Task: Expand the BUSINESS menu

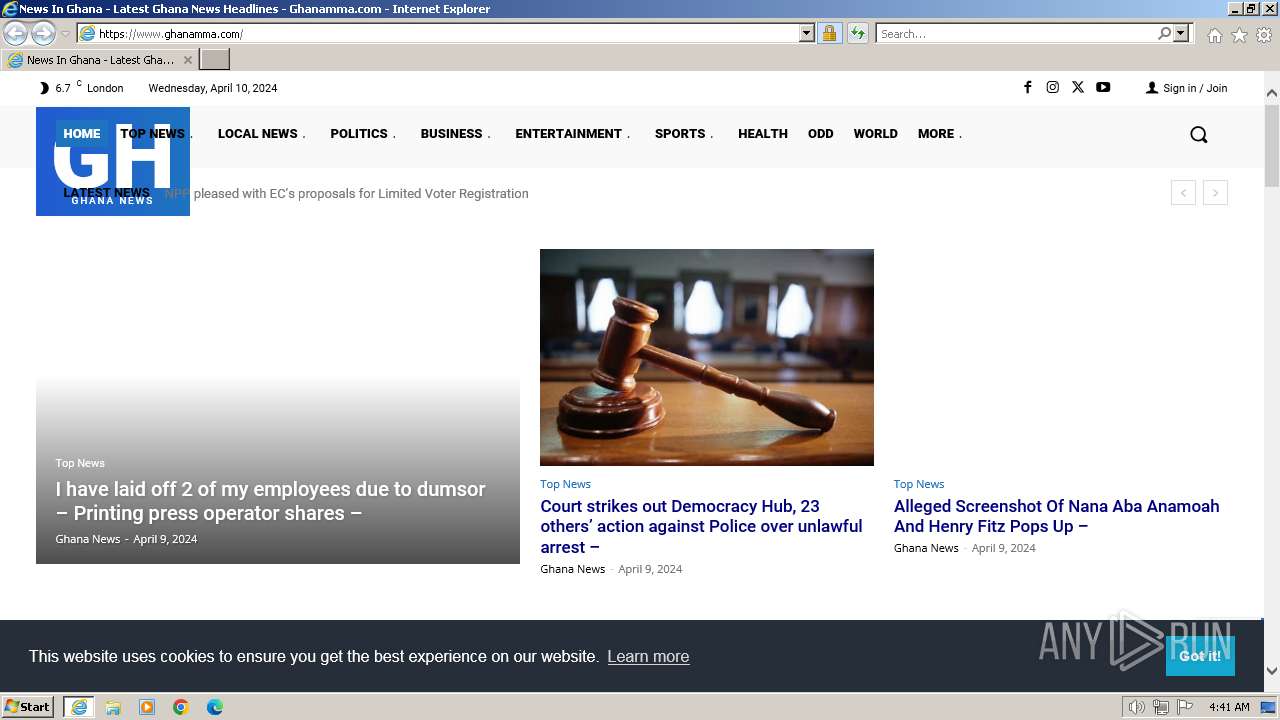Action: coord(455,133)
